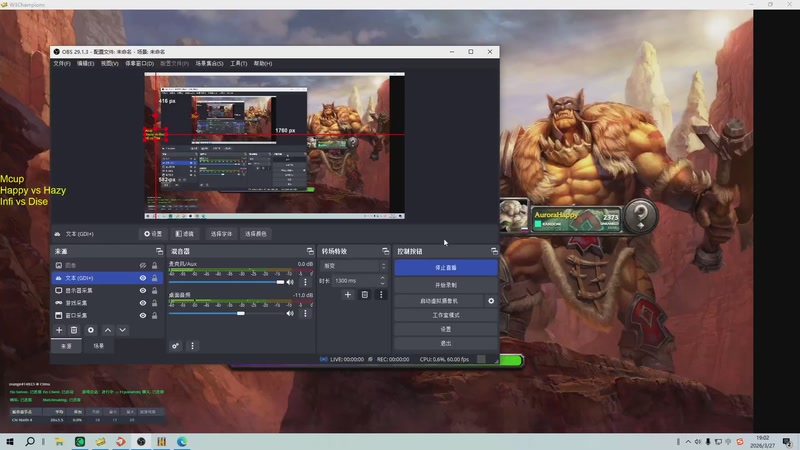
Task: Click source toolbar 设置 properties button
Action: [x=153, y=234]
